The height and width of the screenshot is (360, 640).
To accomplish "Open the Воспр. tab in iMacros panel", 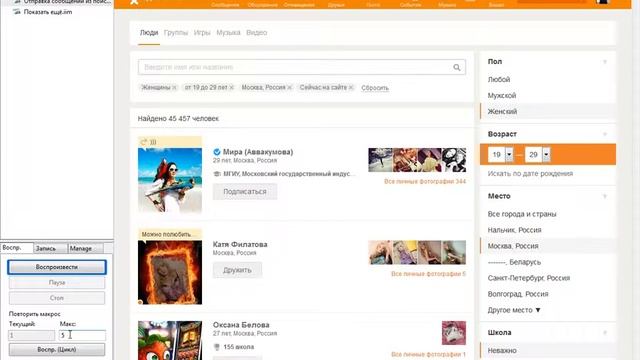I will tap(17, 248).
